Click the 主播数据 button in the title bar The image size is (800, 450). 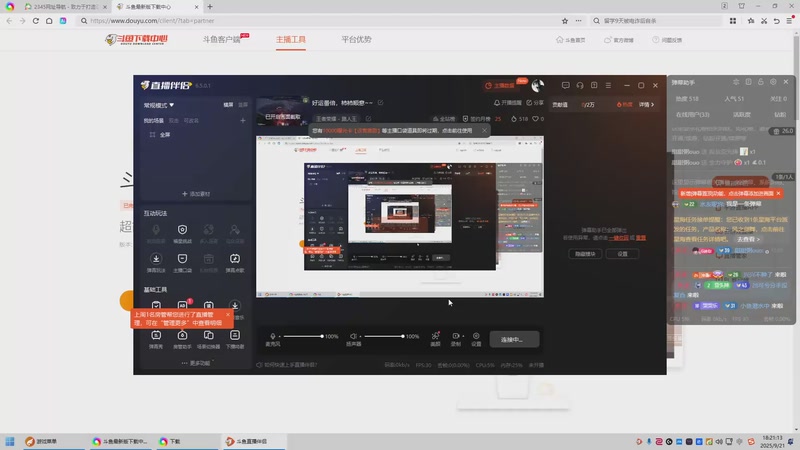tap(503, 85)
